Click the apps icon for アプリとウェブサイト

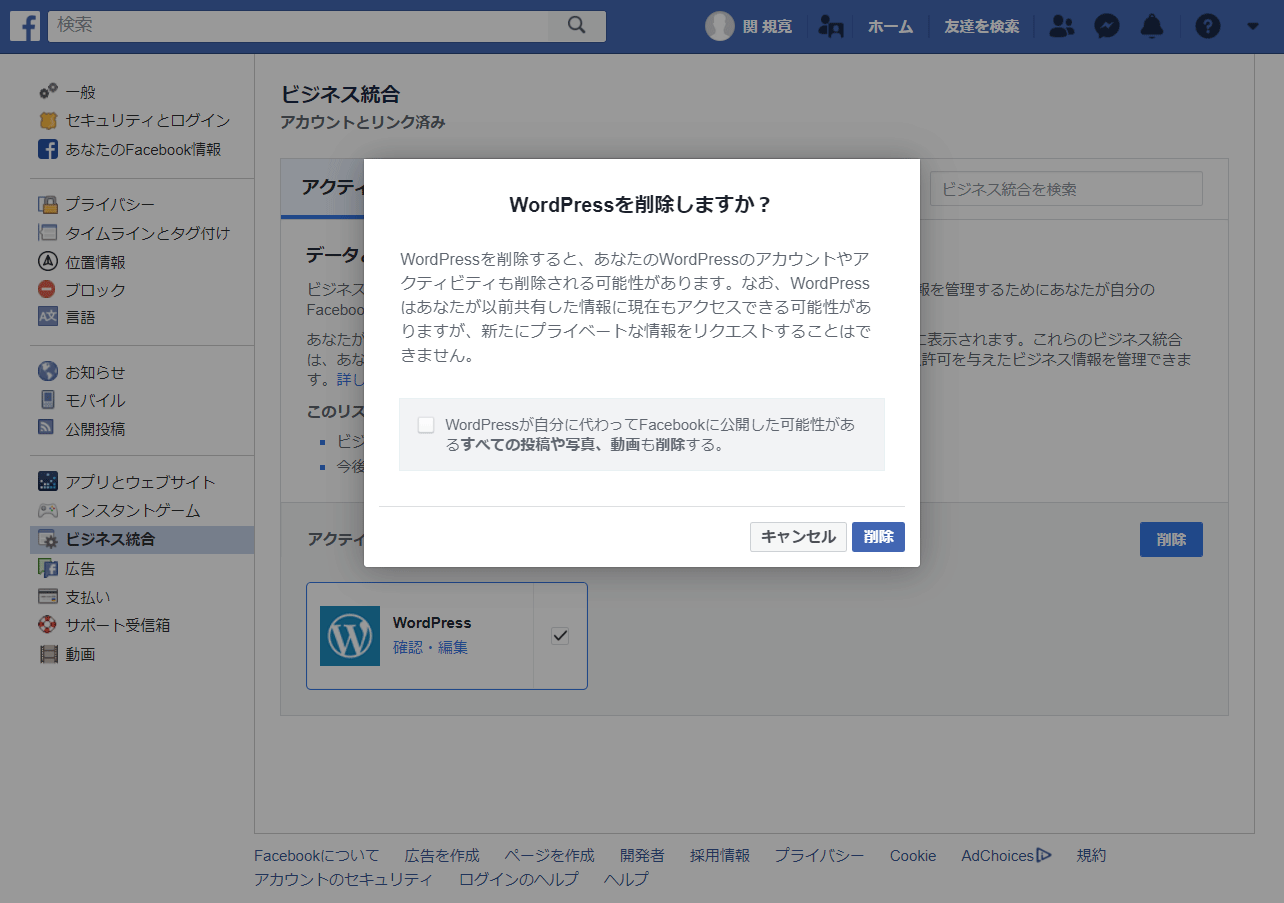48,482
